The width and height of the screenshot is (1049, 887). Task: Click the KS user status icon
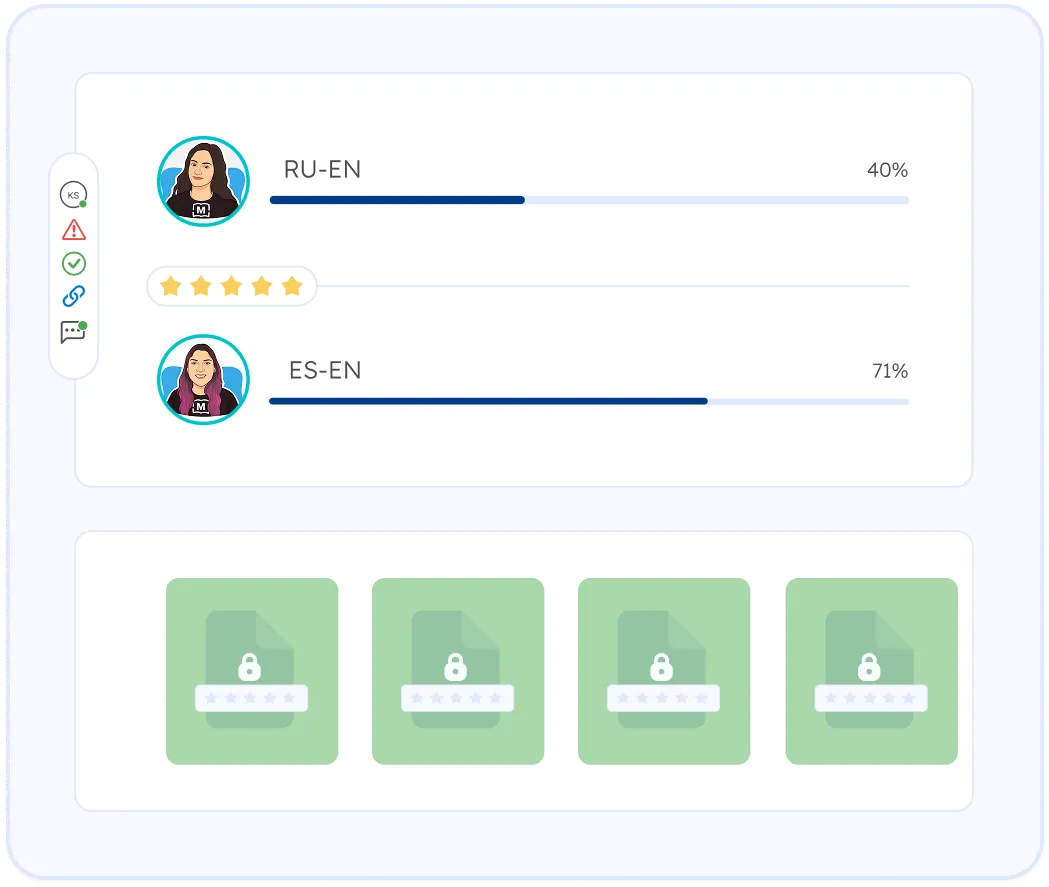73,195
